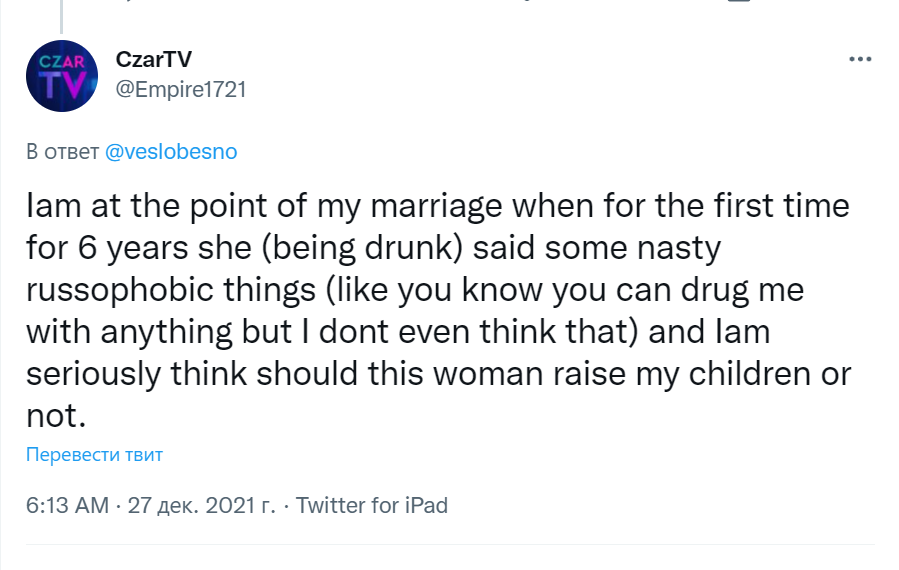This screenshot has height=570, width=899.
Task: Open the tweet's three-dot more menu
Action: click(x=860, y=59)
